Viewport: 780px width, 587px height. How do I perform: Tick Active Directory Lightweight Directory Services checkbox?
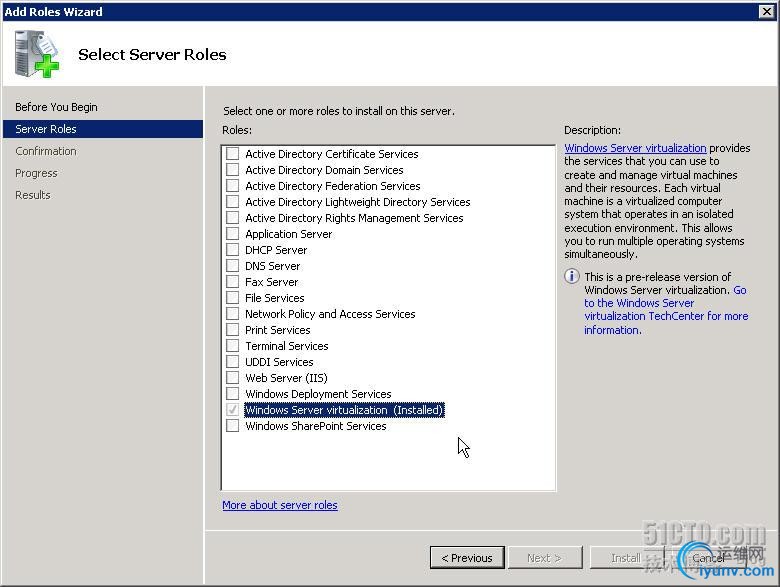[232, 201]
